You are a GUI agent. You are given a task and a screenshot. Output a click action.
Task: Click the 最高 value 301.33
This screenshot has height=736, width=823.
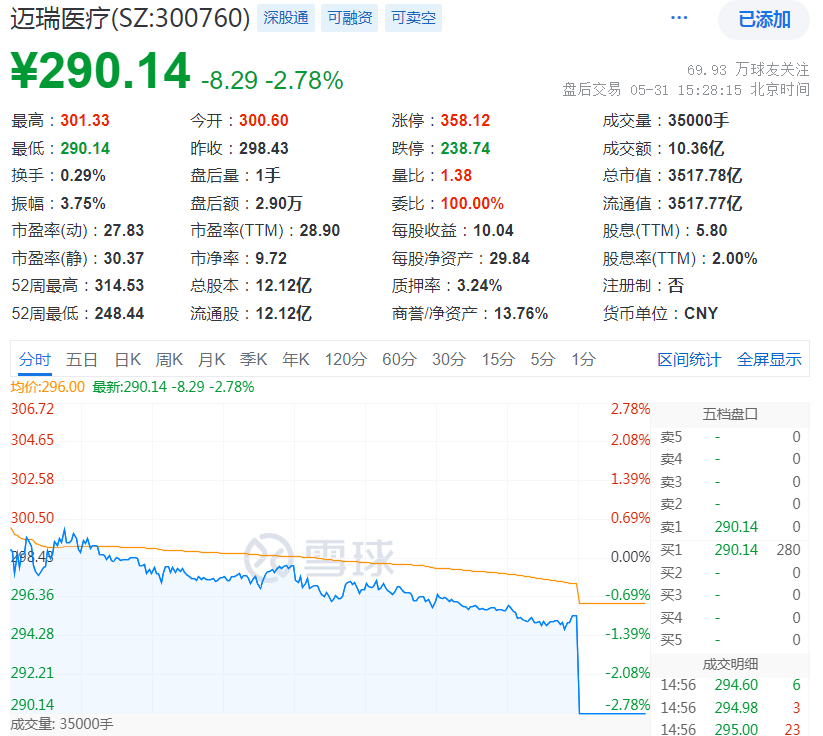85,121
